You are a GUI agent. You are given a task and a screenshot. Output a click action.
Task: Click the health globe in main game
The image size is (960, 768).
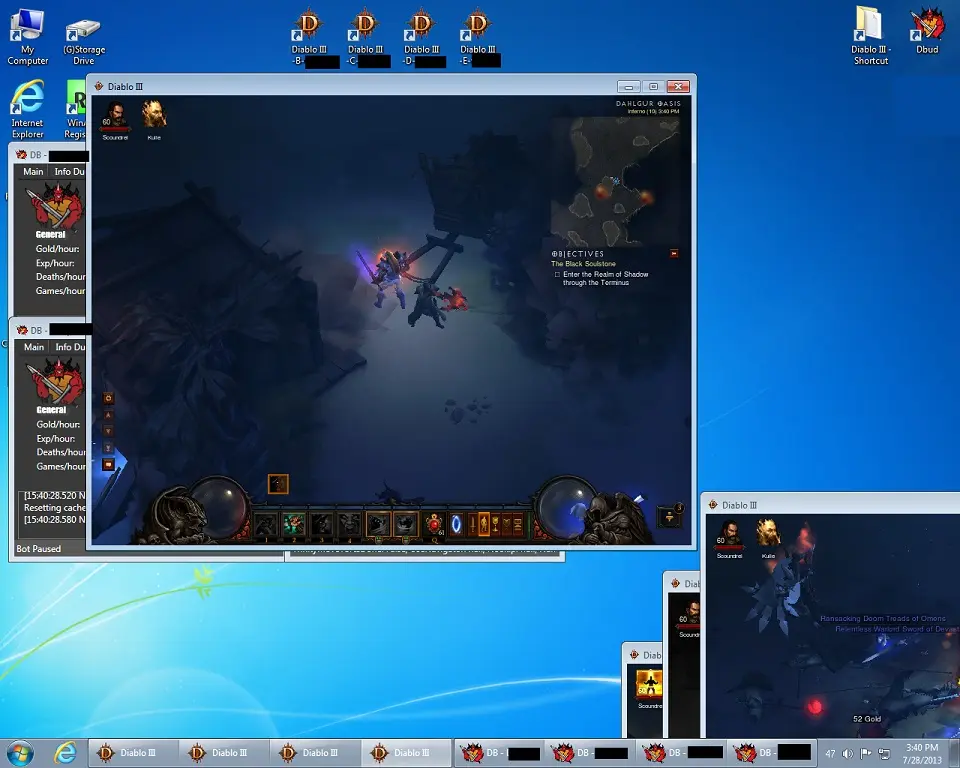point(220,507)
